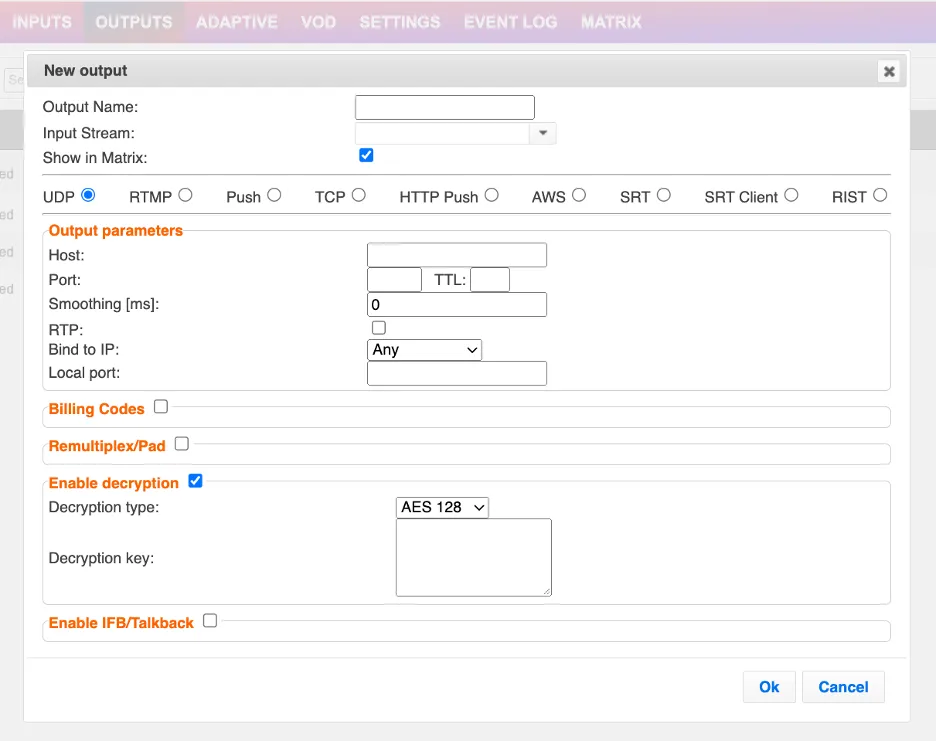Screen dimensions: 936x742
Task: Select the AWS radio button
Action: tap(578, 195)
